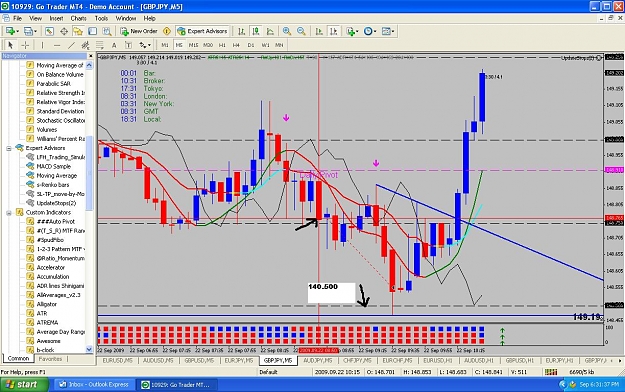Switch to the D1 timeframe
This screenshot has width=625, height=392.
point(250,45)
